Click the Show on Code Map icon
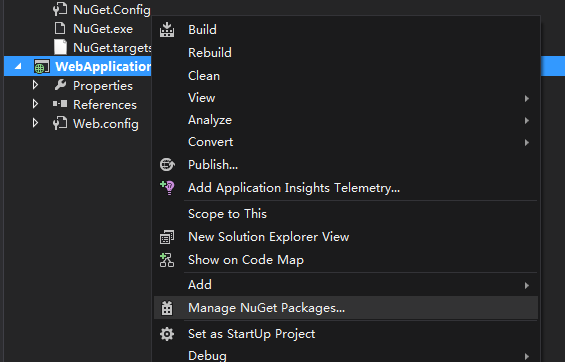Image resolution: width=565 pixels, height=362 pixels. click(167, 260)
